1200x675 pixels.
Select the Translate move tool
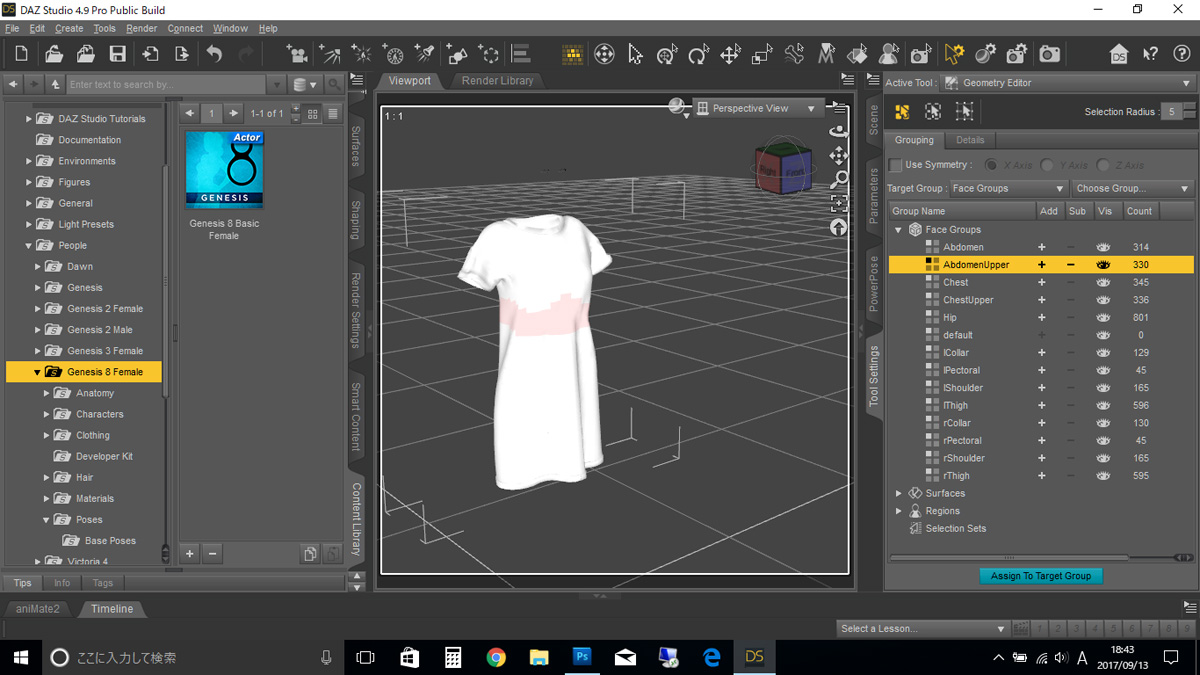tap(730, 54)
